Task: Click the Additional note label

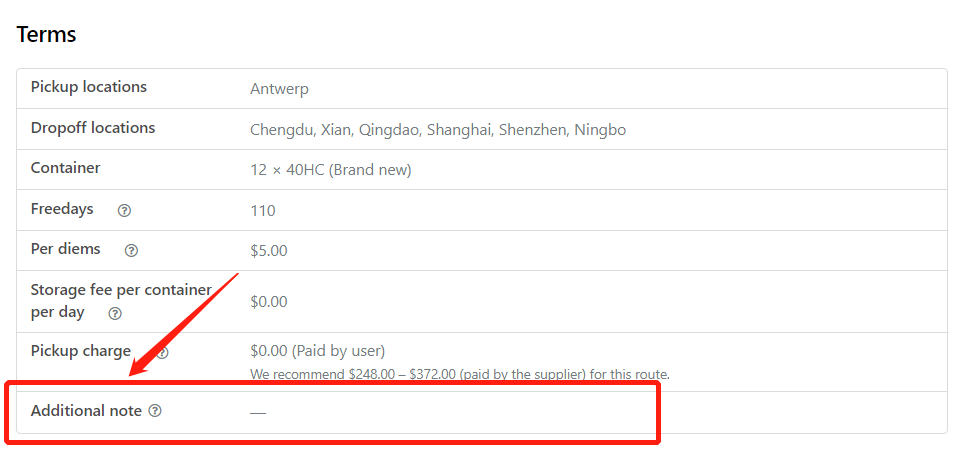Action: (86, 411)
